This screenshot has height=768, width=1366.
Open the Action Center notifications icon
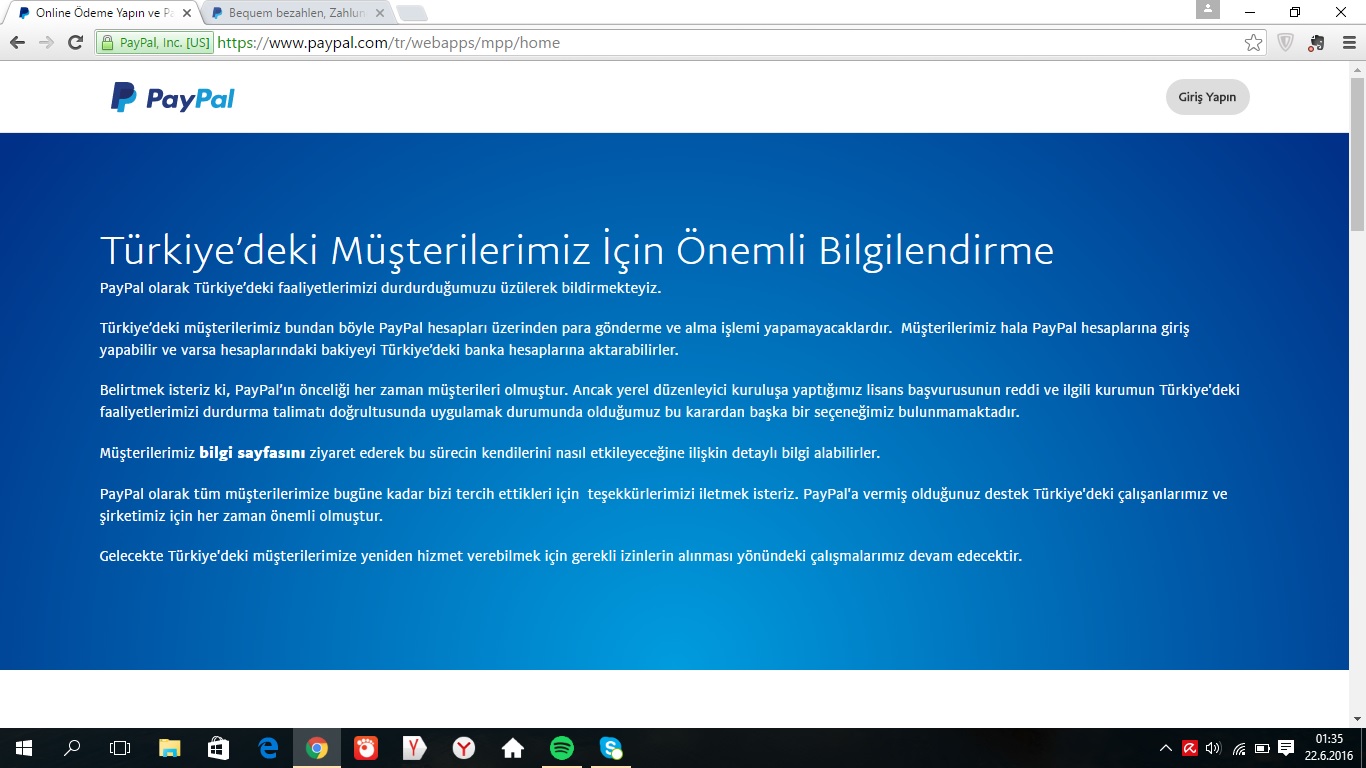pyautogui.click(x=1286, y=748)
